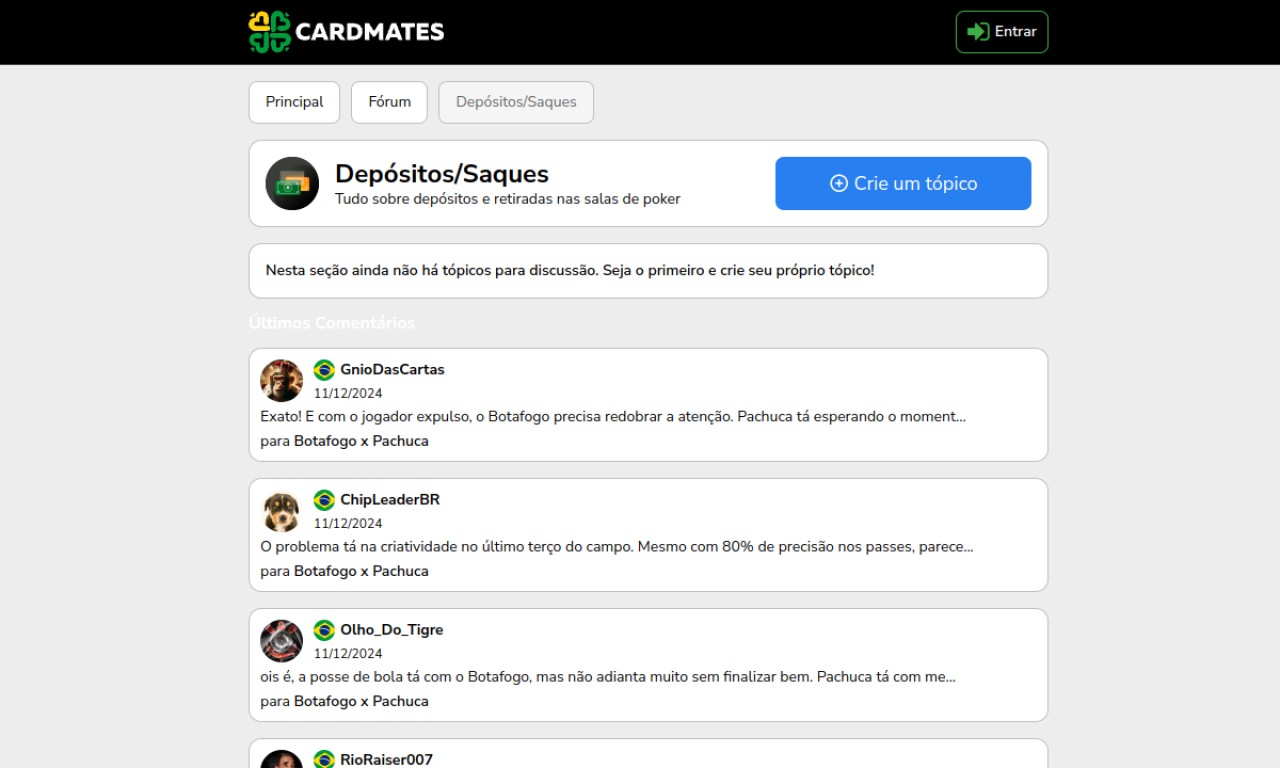Click the 11/12/2024 date under GnioDasCartas
The image size is (1280, 768).
[348, 393]
